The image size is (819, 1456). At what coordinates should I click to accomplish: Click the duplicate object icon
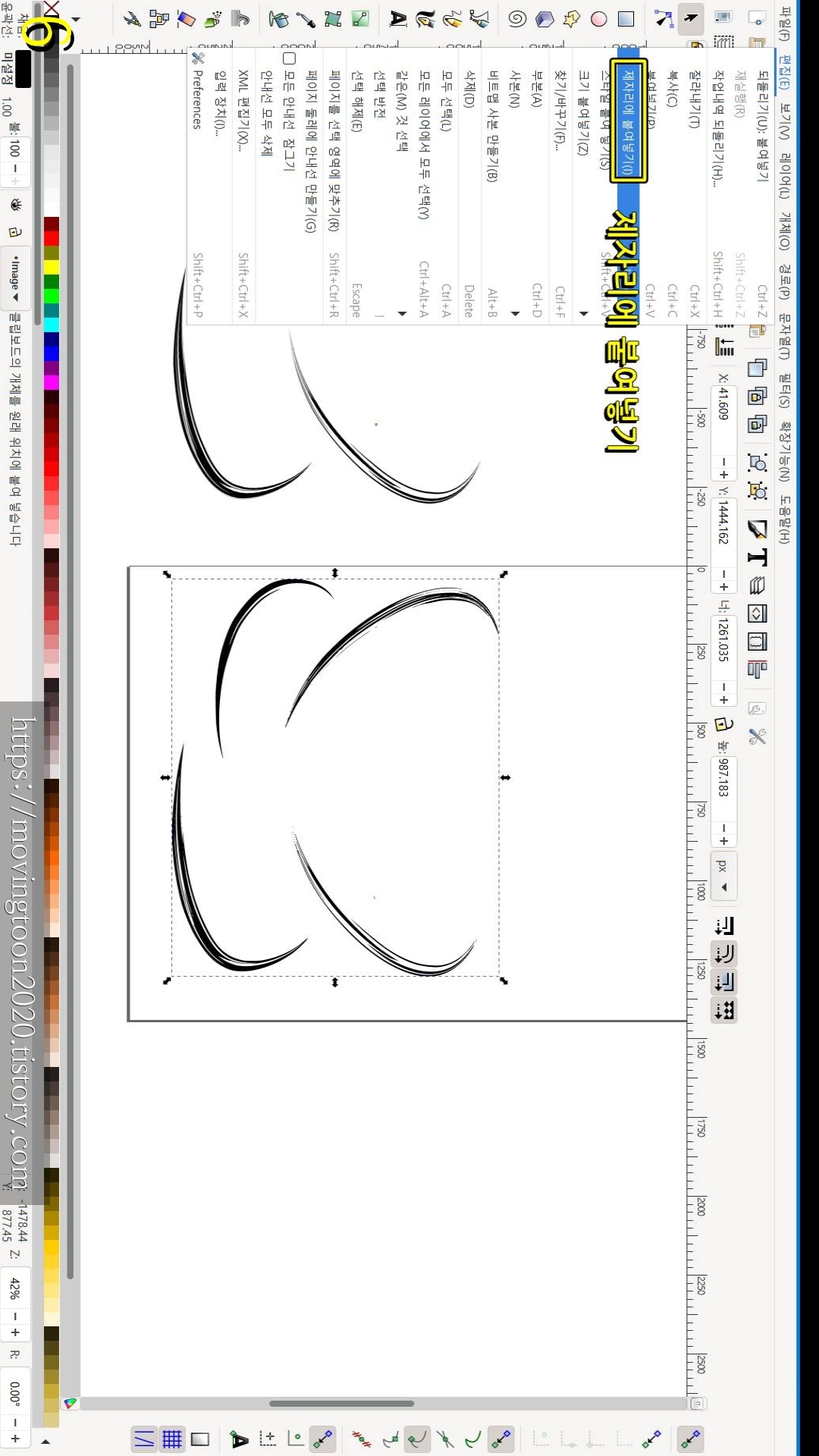pyautogui.click(x=757, y=369)
